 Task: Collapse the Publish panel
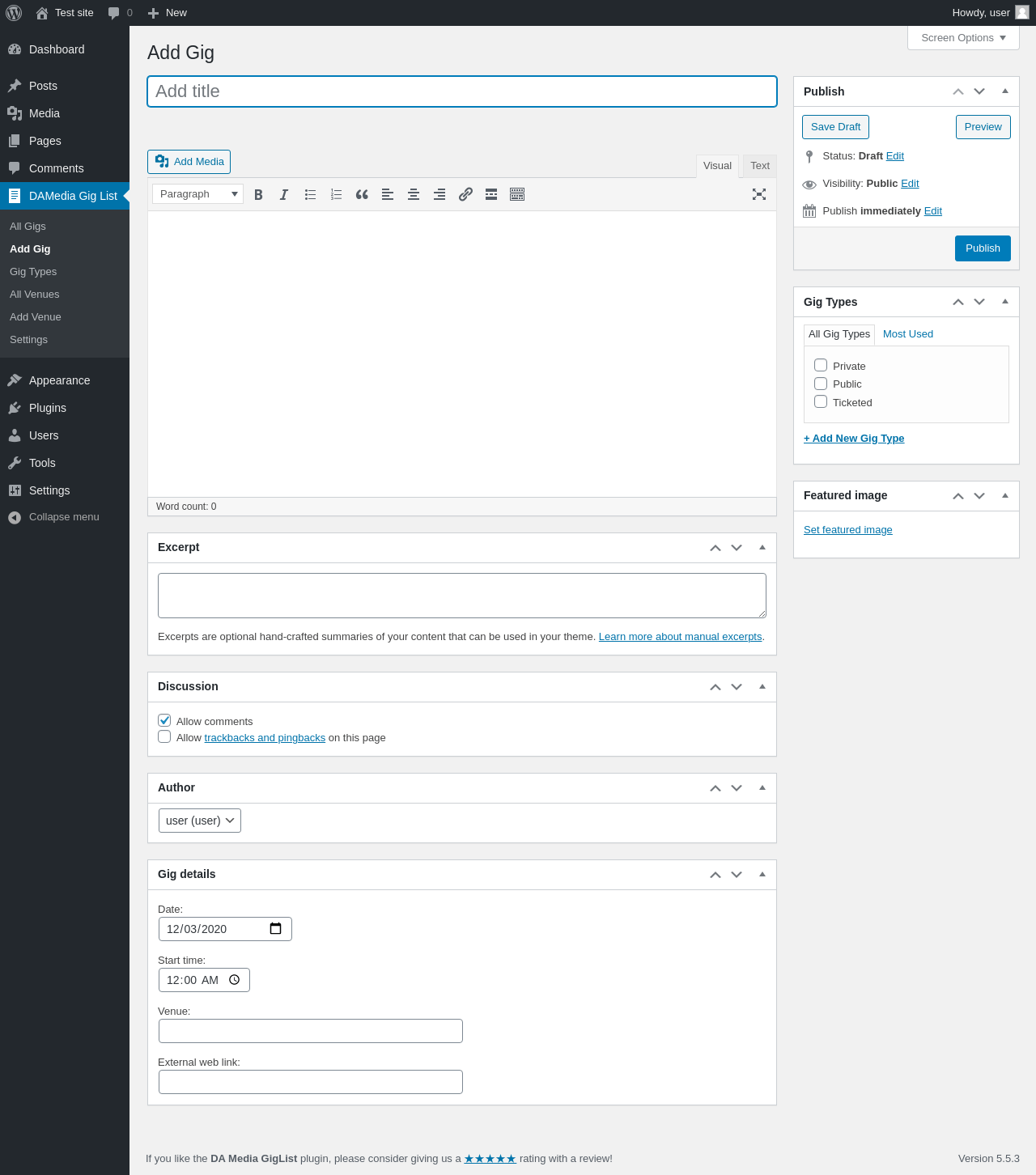pos(1005,91)
